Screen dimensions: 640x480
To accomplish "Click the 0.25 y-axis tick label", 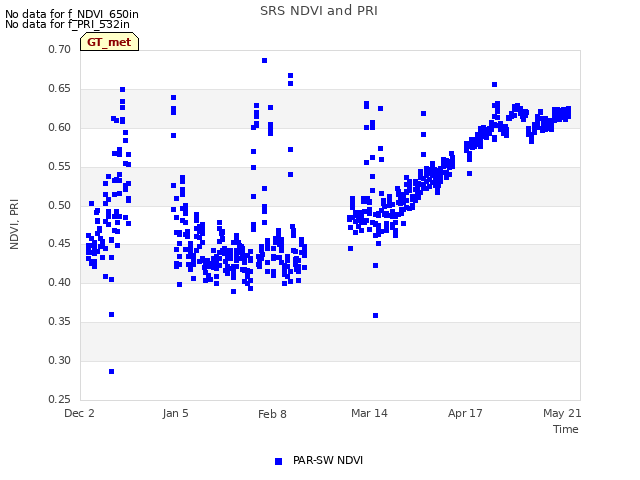I will pos(60,399).
